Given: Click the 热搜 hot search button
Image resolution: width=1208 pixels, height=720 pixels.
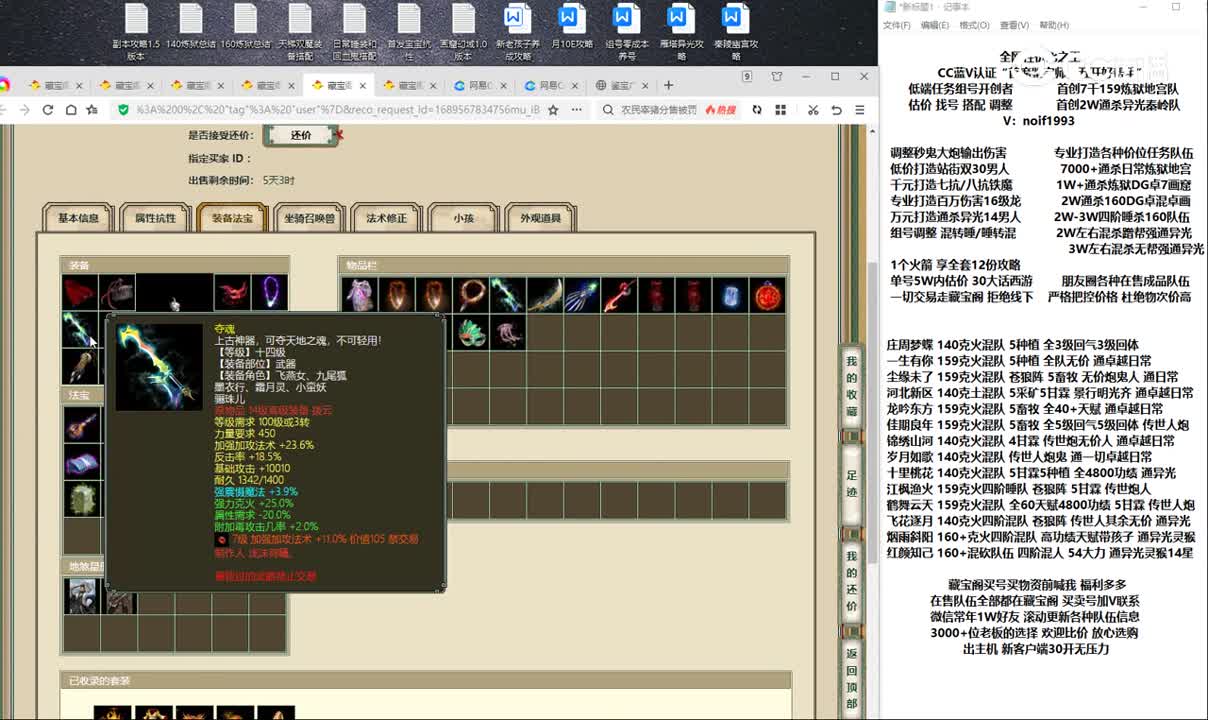Looking at the screenshot, I should pyautogui.click(x=721, y=110).
